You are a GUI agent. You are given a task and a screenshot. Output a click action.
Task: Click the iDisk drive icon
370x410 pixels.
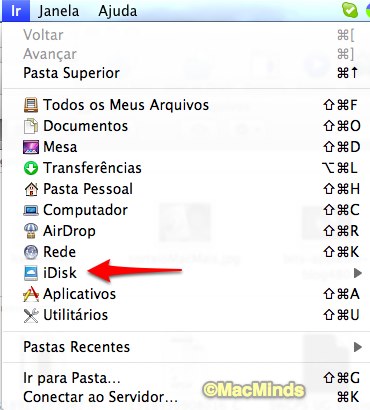click(31, 273)
